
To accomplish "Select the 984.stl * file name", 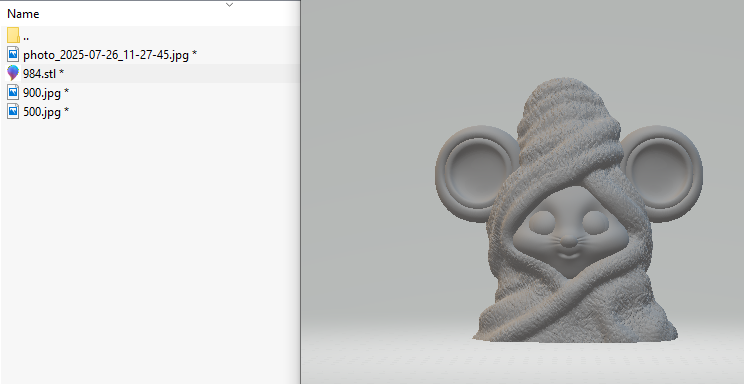I will tap(44, 74).
